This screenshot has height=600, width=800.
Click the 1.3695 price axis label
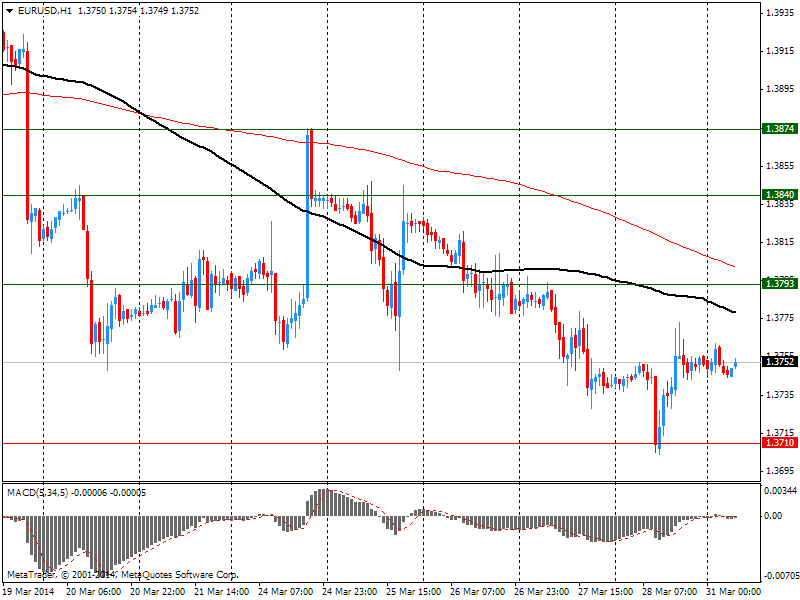click(780, 471)
